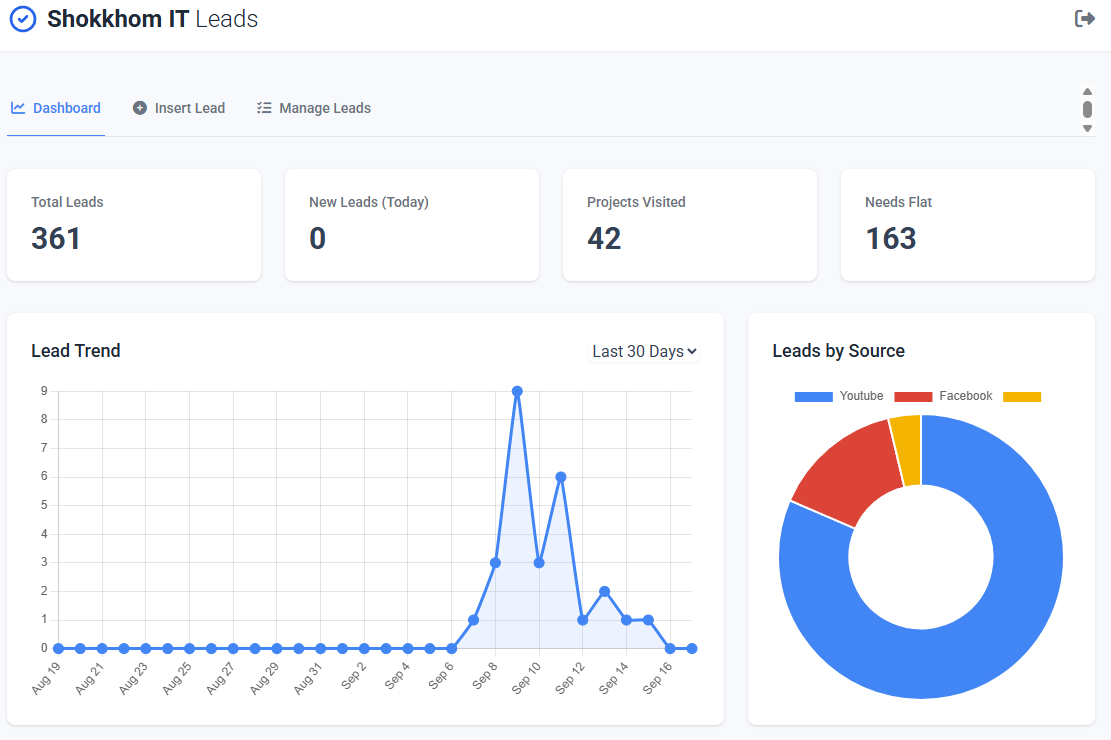Toggle the unlabeled yellow series in the legend
The image size is (1111, 740).
tap(1022, 396)
